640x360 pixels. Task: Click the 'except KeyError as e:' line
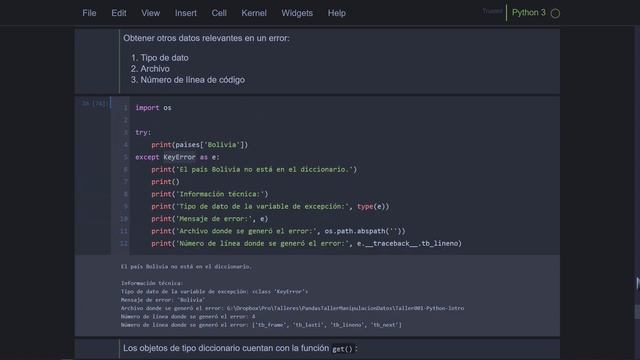pyautogui.click(x=177, y=157)
